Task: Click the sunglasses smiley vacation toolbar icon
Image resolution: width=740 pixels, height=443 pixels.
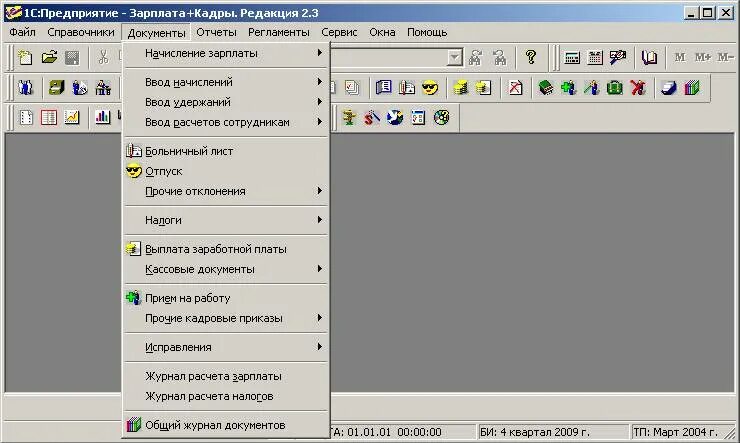Action: coord(430,88)
